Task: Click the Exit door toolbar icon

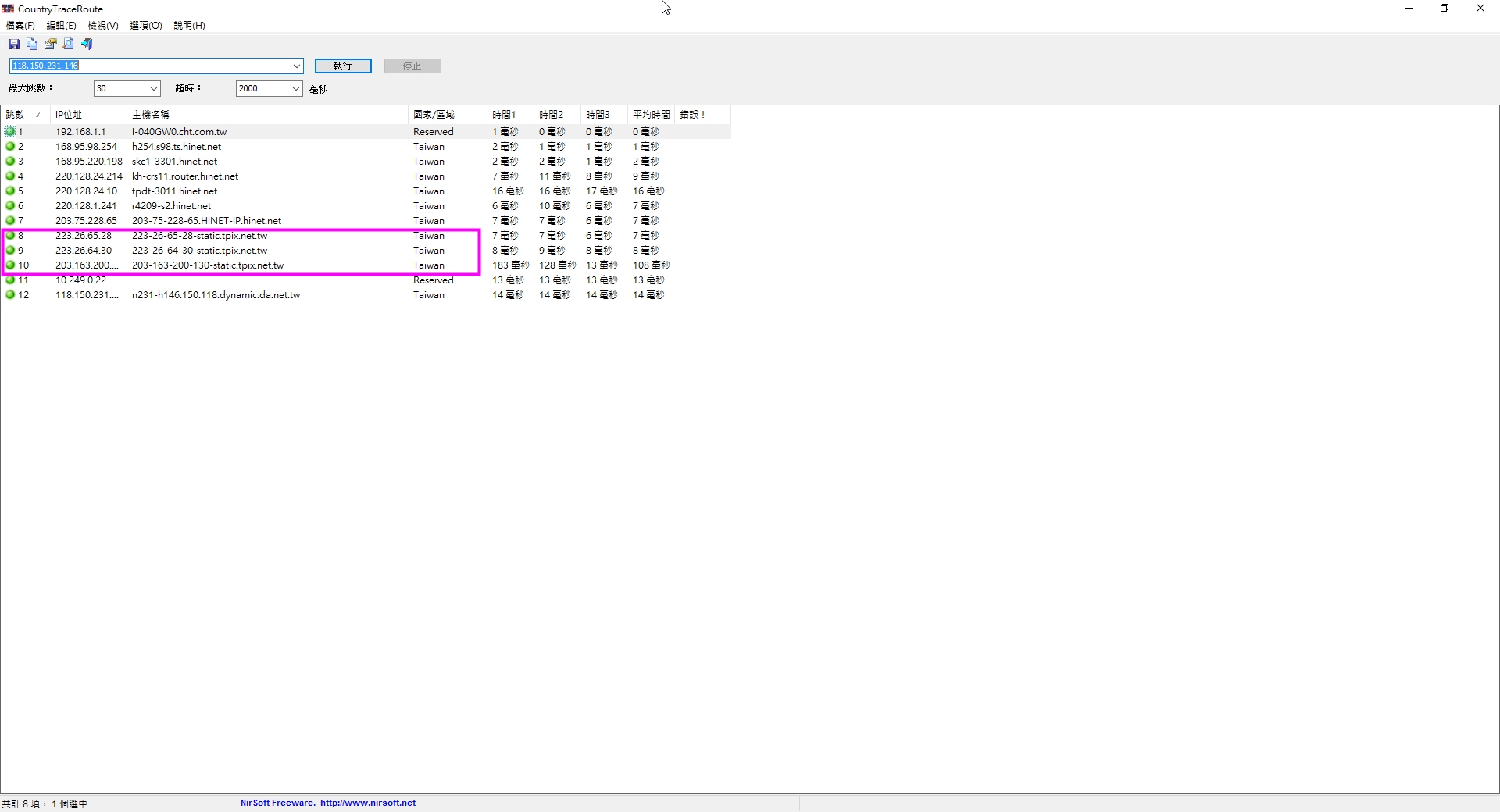Action: point(87,45)
